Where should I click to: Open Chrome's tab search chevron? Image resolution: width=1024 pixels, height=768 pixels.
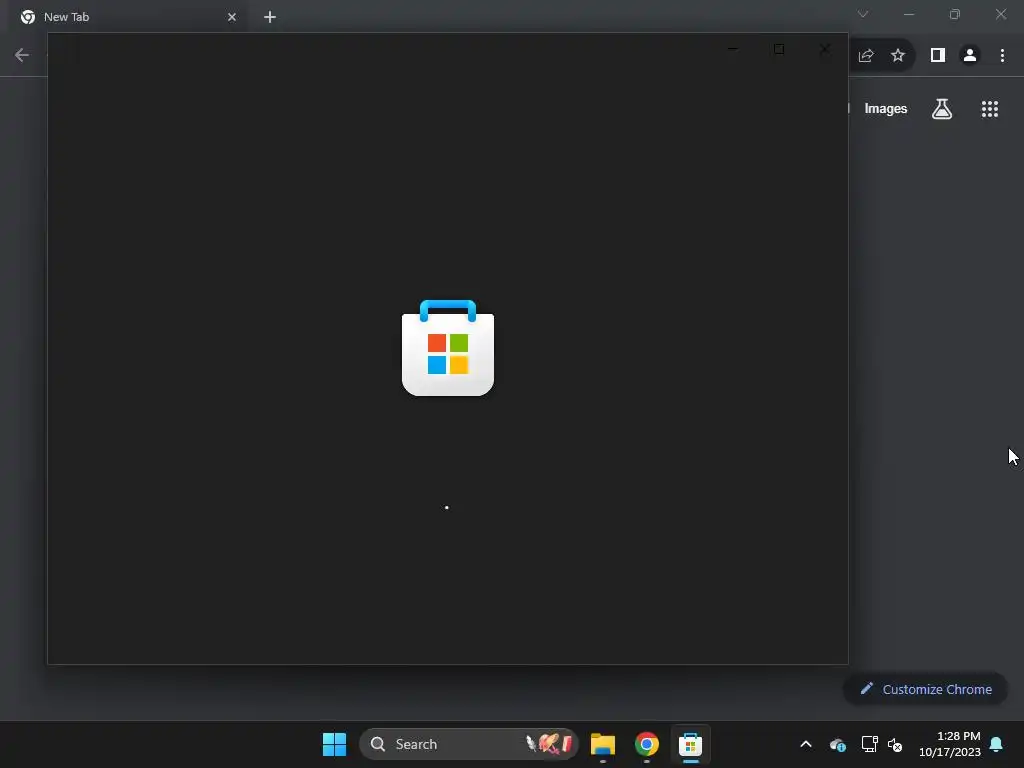863,14
